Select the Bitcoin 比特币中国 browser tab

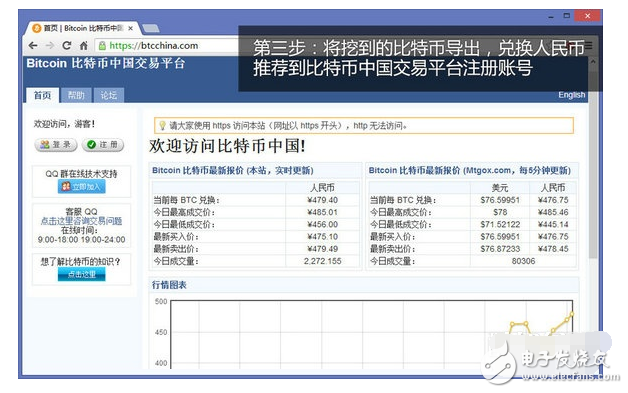click(83, 28)
